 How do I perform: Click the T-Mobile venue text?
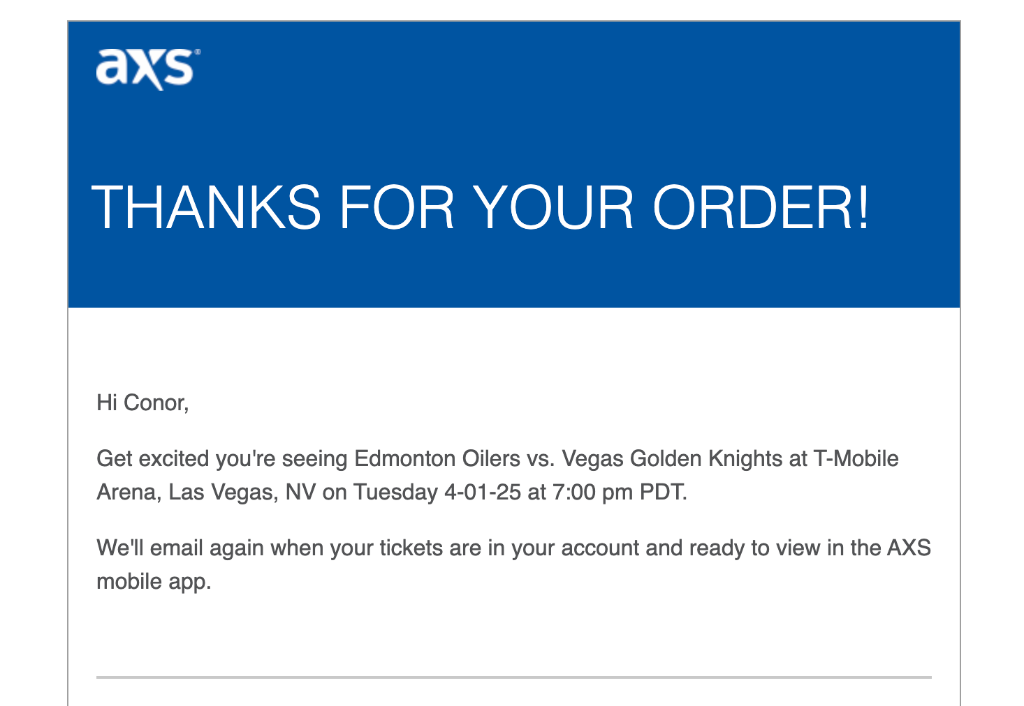coord(856,458)
